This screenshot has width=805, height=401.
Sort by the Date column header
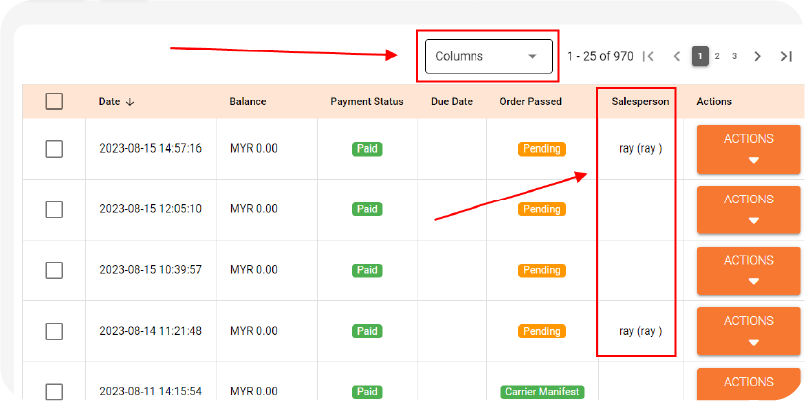pyautogui.click(x=117, y=102)
